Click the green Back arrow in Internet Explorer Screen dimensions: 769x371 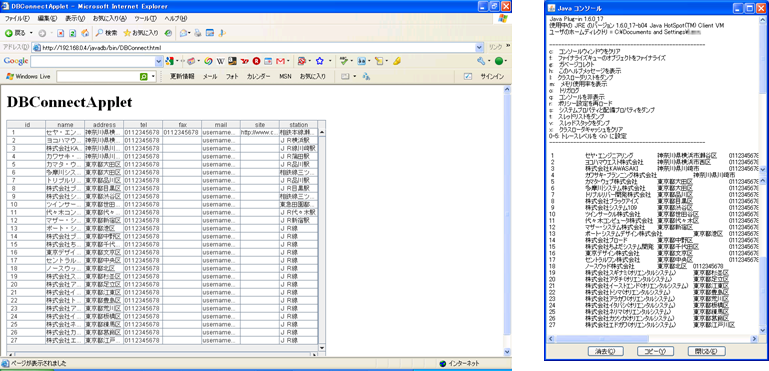pos(8,33)
